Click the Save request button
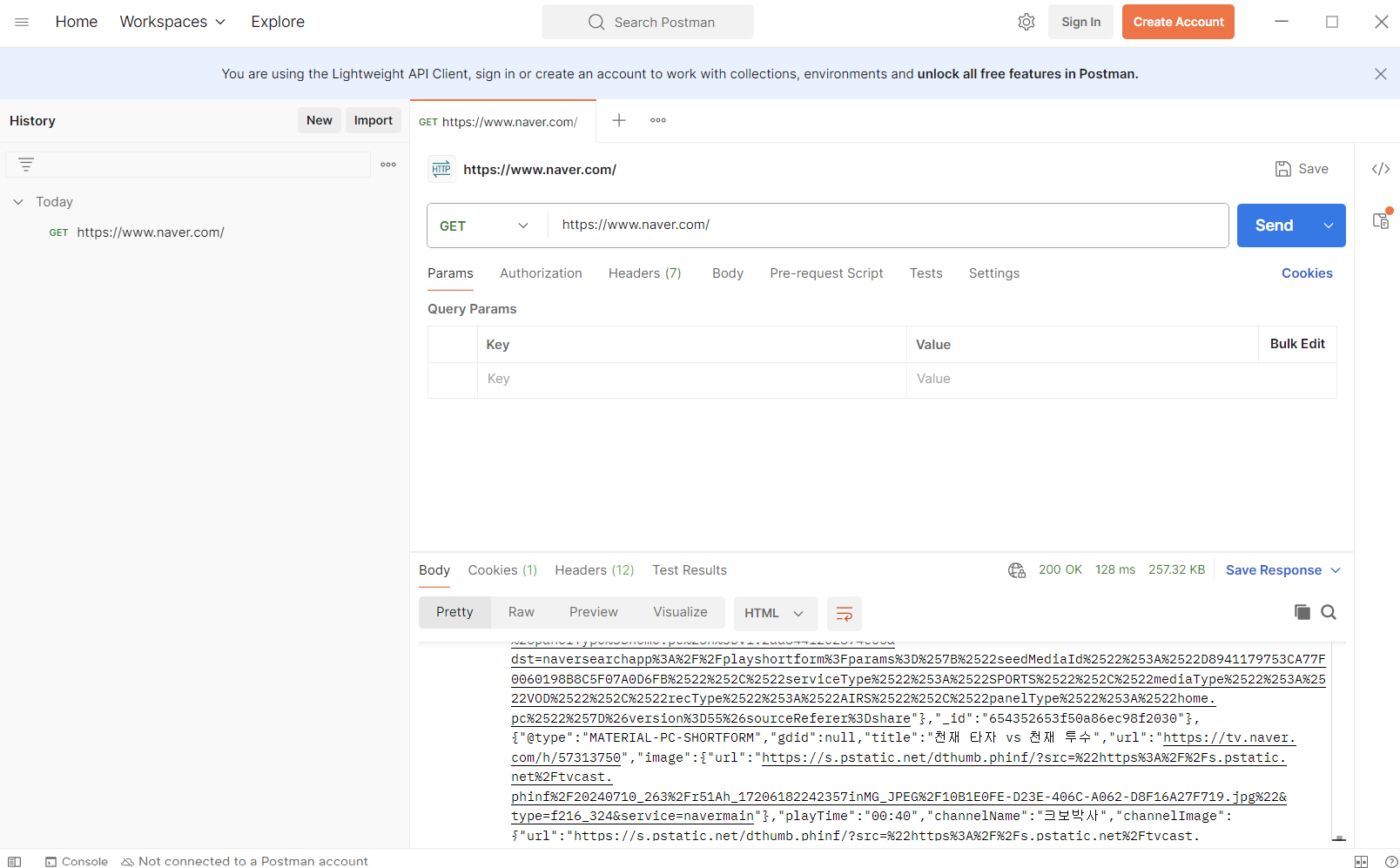Image resolution: width=1400 pixels, height=868 pixels. coord(1302,169)
